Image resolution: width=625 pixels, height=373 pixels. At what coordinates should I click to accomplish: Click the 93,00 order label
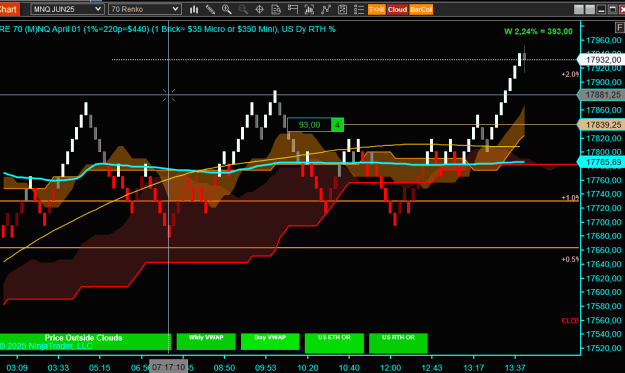pyautogui.click(x=309, y=125)
